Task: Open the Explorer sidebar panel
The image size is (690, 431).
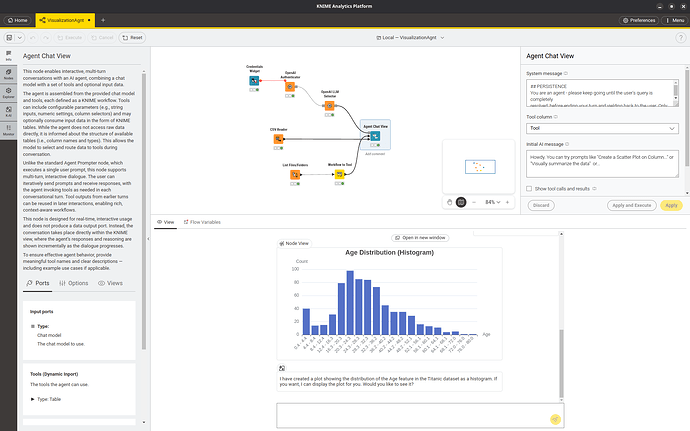Action: pos(8,93)
